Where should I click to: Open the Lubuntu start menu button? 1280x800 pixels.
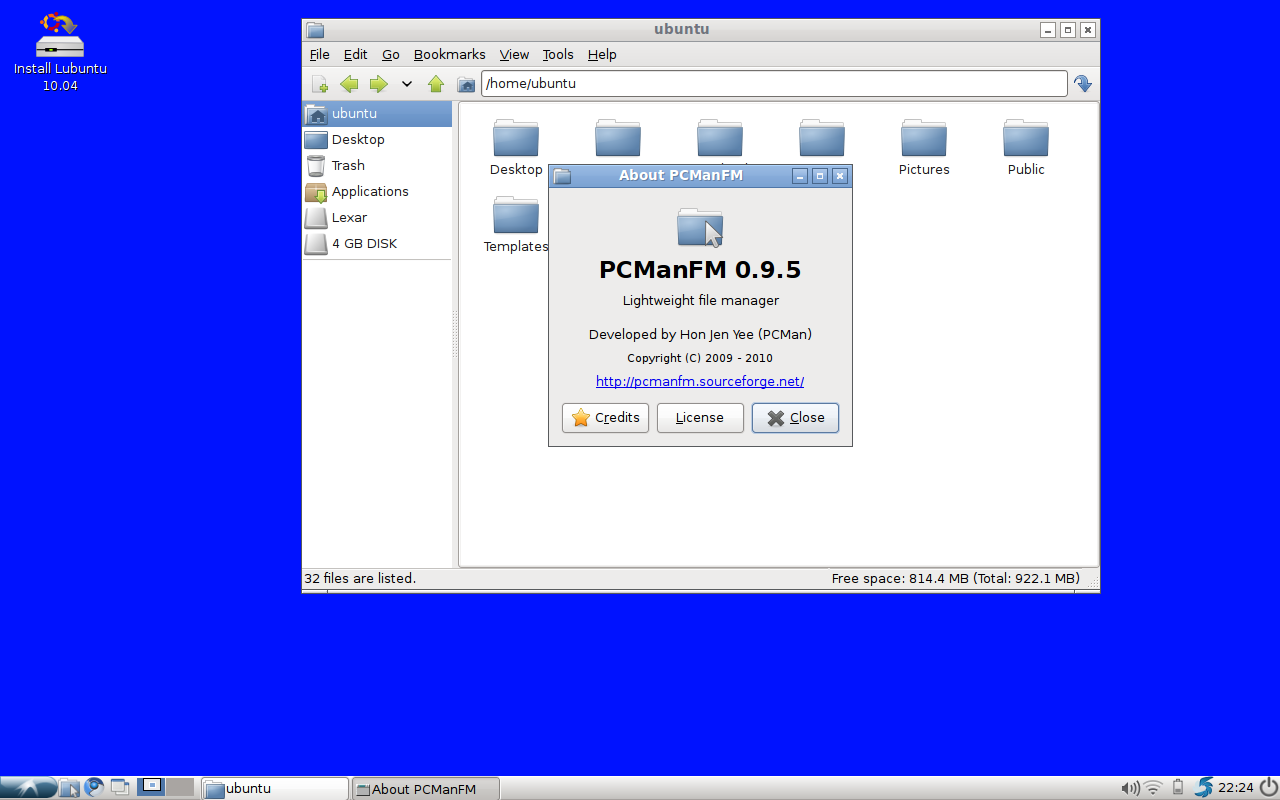tap(27, 788)
